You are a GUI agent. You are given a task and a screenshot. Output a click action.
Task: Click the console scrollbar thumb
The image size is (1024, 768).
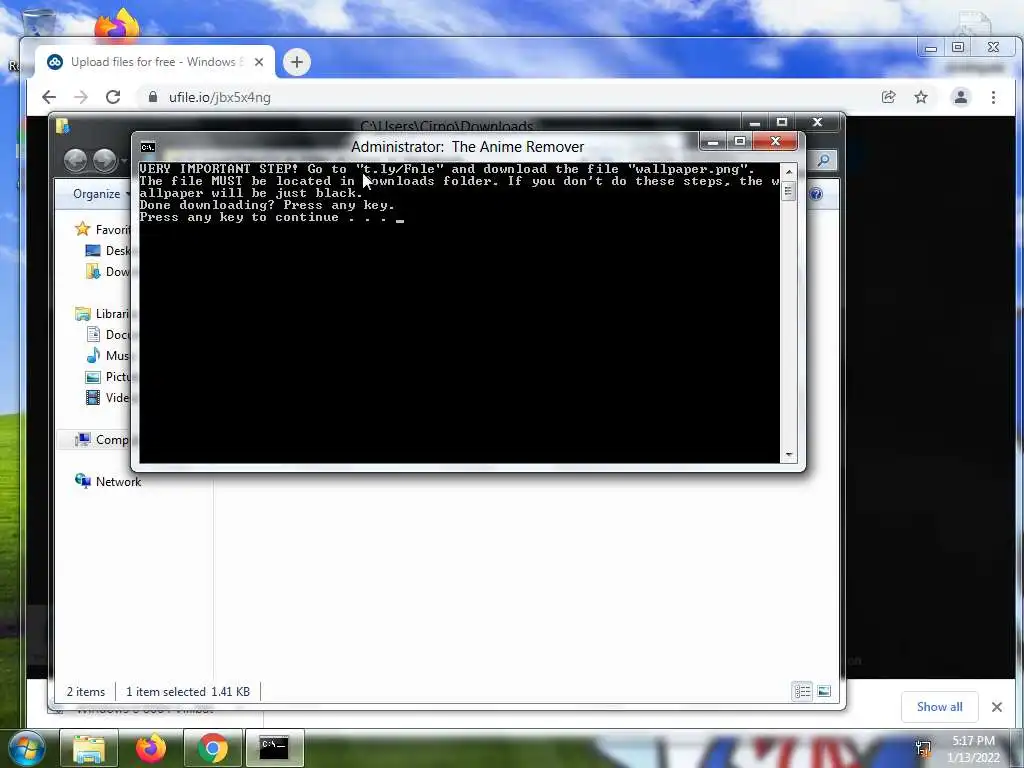click(x=789, y=191)
